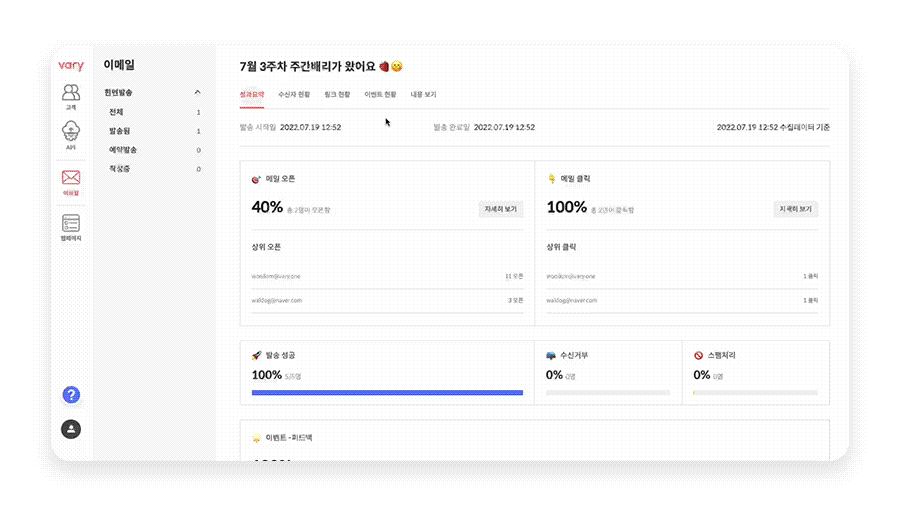Switch to the 내용 보기 tab

pos(423,95)
